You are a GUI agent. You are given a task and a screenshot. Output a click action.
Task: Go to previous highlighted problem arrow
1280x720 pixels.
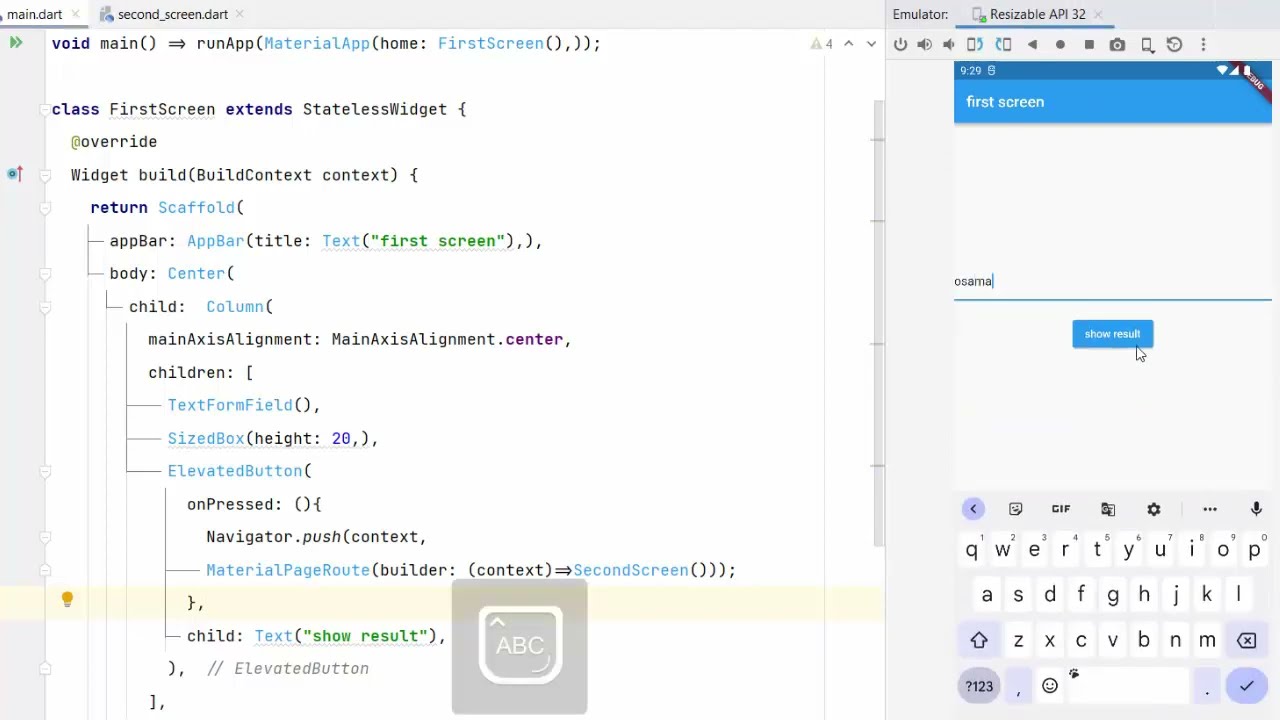point(848,44)
